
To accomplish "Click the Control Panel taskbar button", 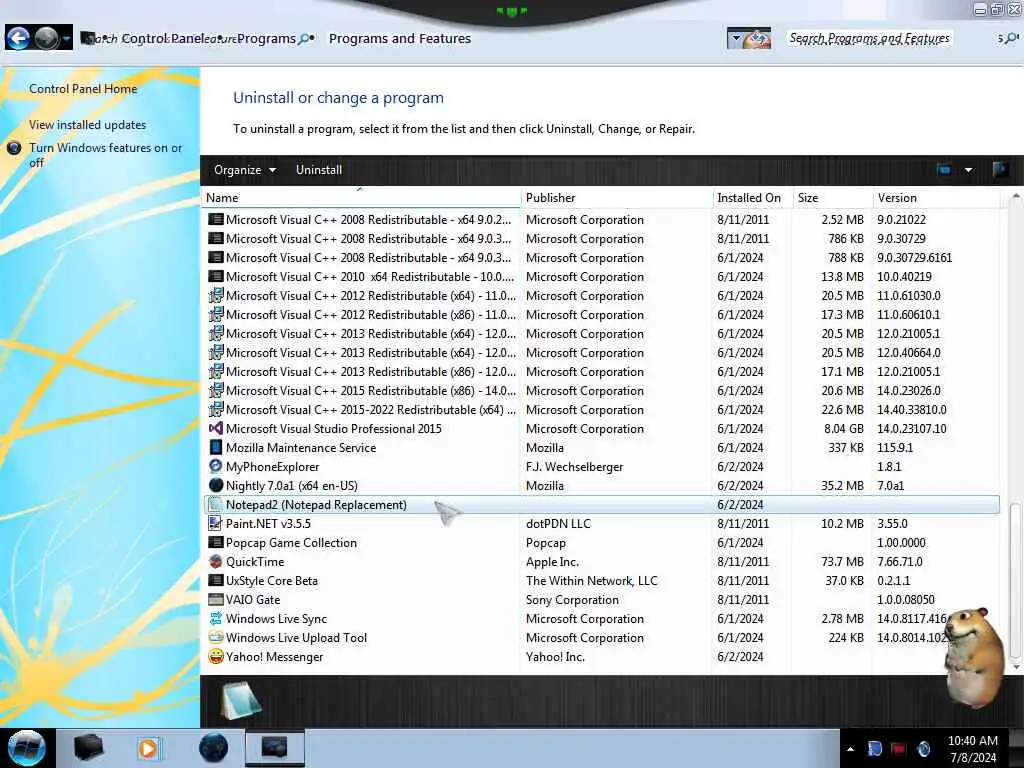I will coord(274,748).
